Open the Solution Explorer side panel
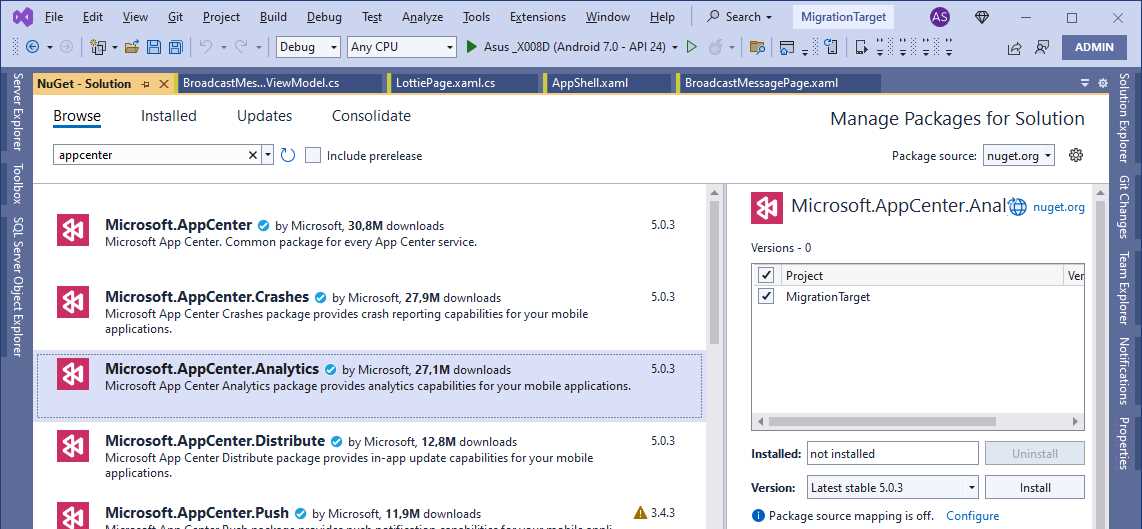This screenshot has height=529, width=1142. 1125,119
